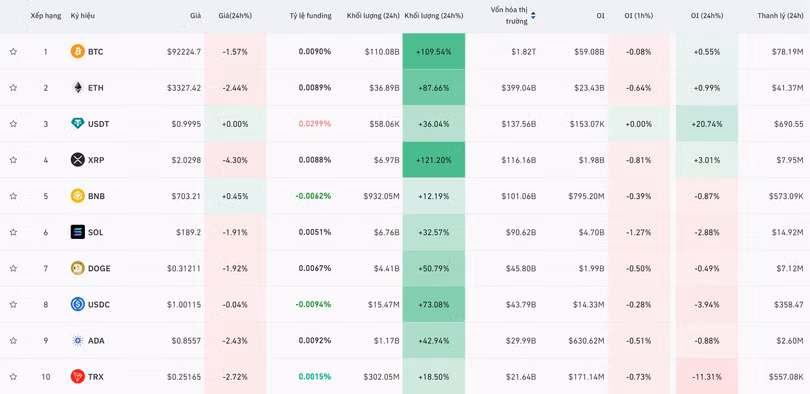Open the BTC symbol link
The height and width of the screenshot is (394, 810).
click(96, 52)
